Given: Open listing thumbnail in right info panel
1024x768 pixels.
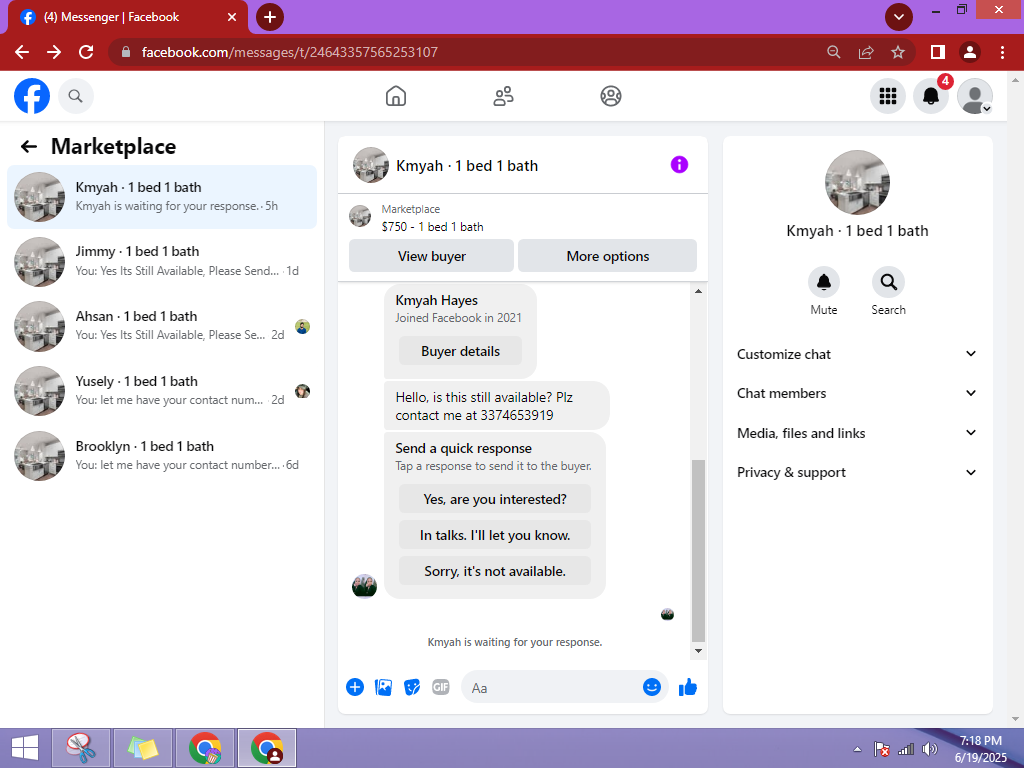Looking at the screenshot, I should 857,182.
